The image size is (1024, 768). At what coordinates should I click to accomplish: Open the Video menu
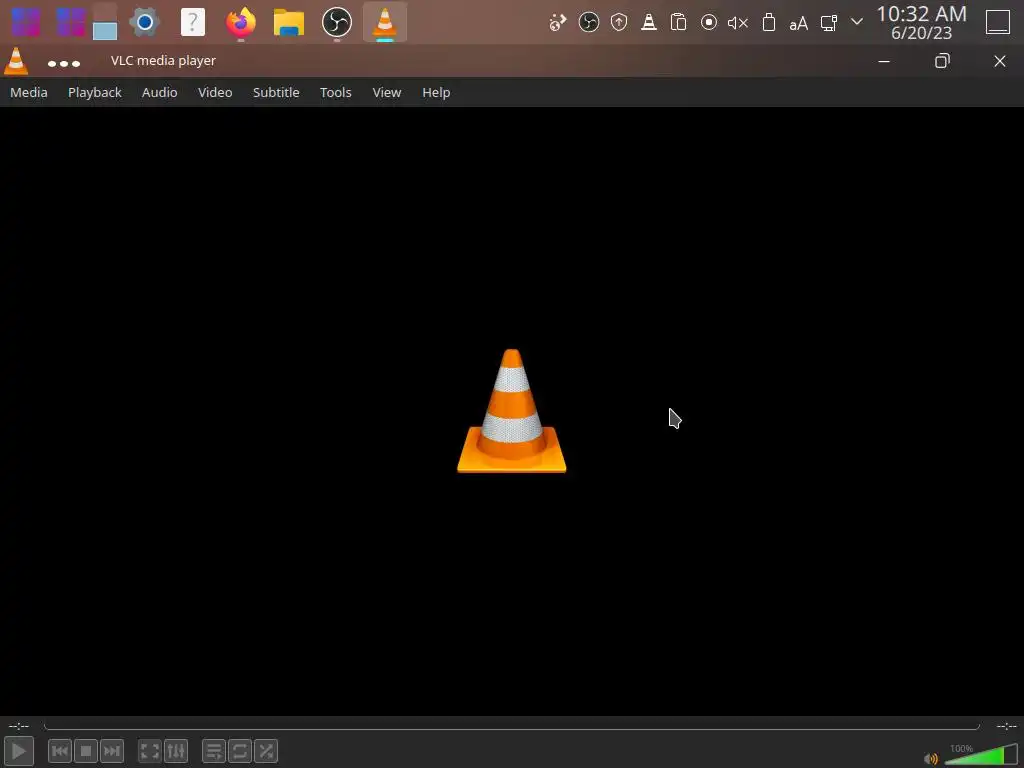(215, 92)
